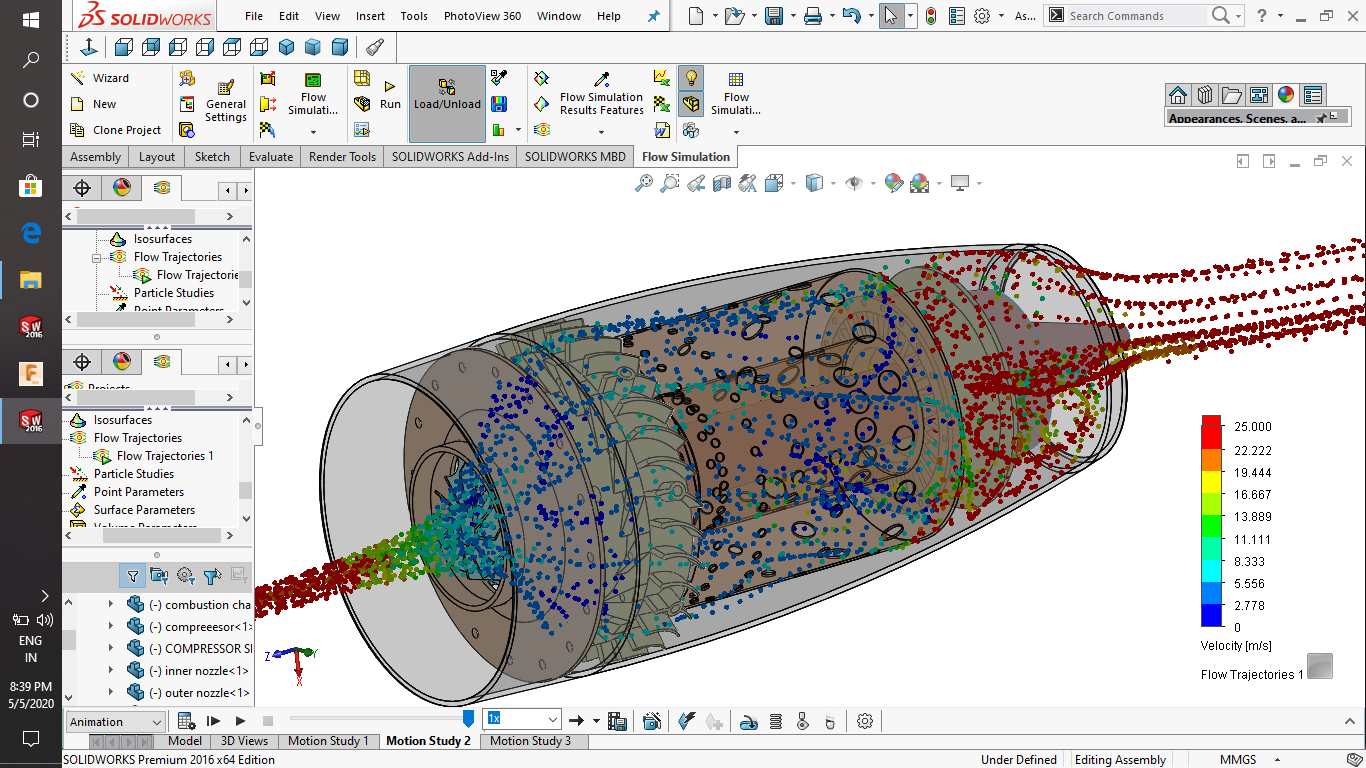Switch to the Evaluate tab
Image resolution: width=1366 pixels, height=768 pixels.
271,157
